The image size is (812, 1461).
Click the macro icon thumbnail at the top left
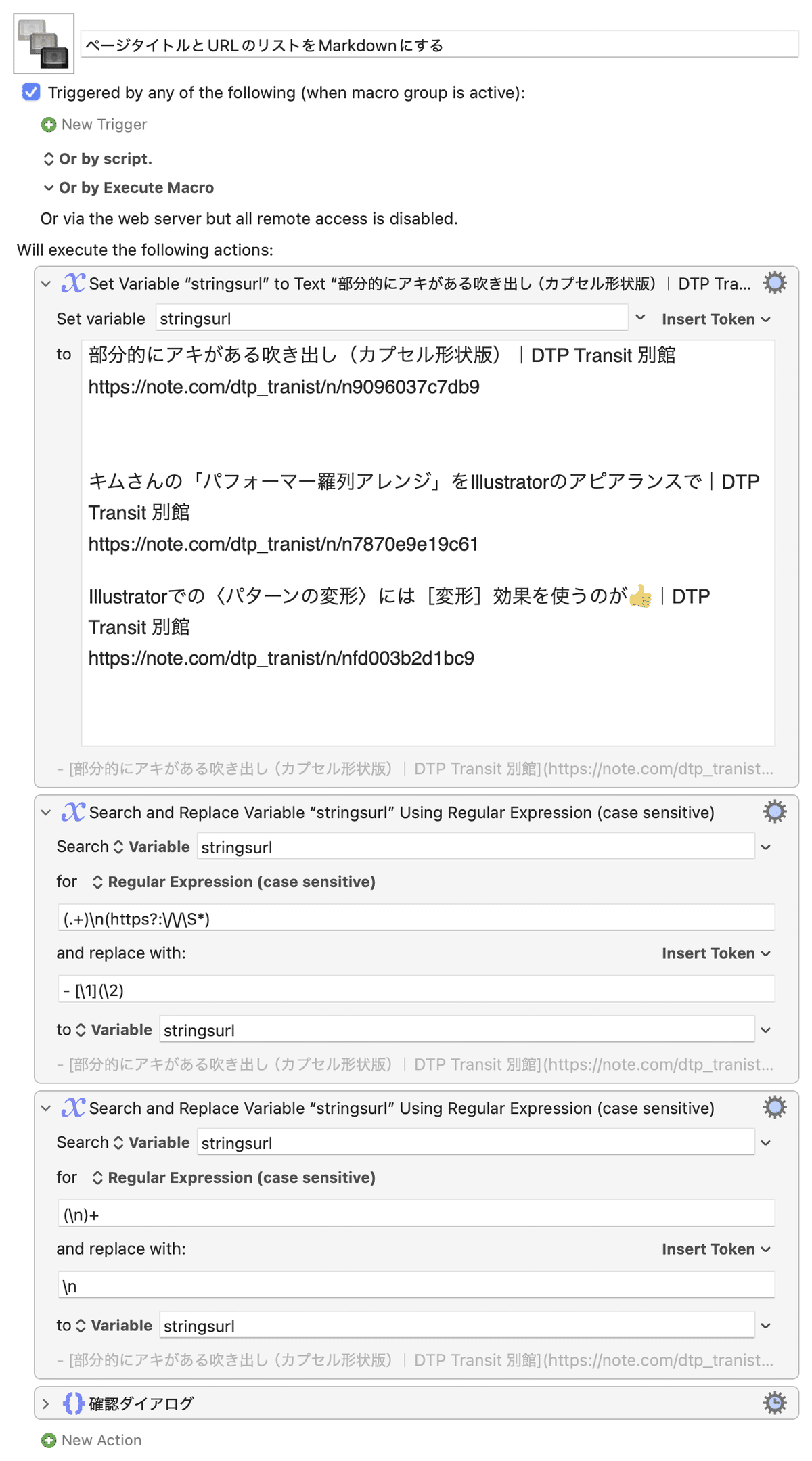[x=43, y=43]
